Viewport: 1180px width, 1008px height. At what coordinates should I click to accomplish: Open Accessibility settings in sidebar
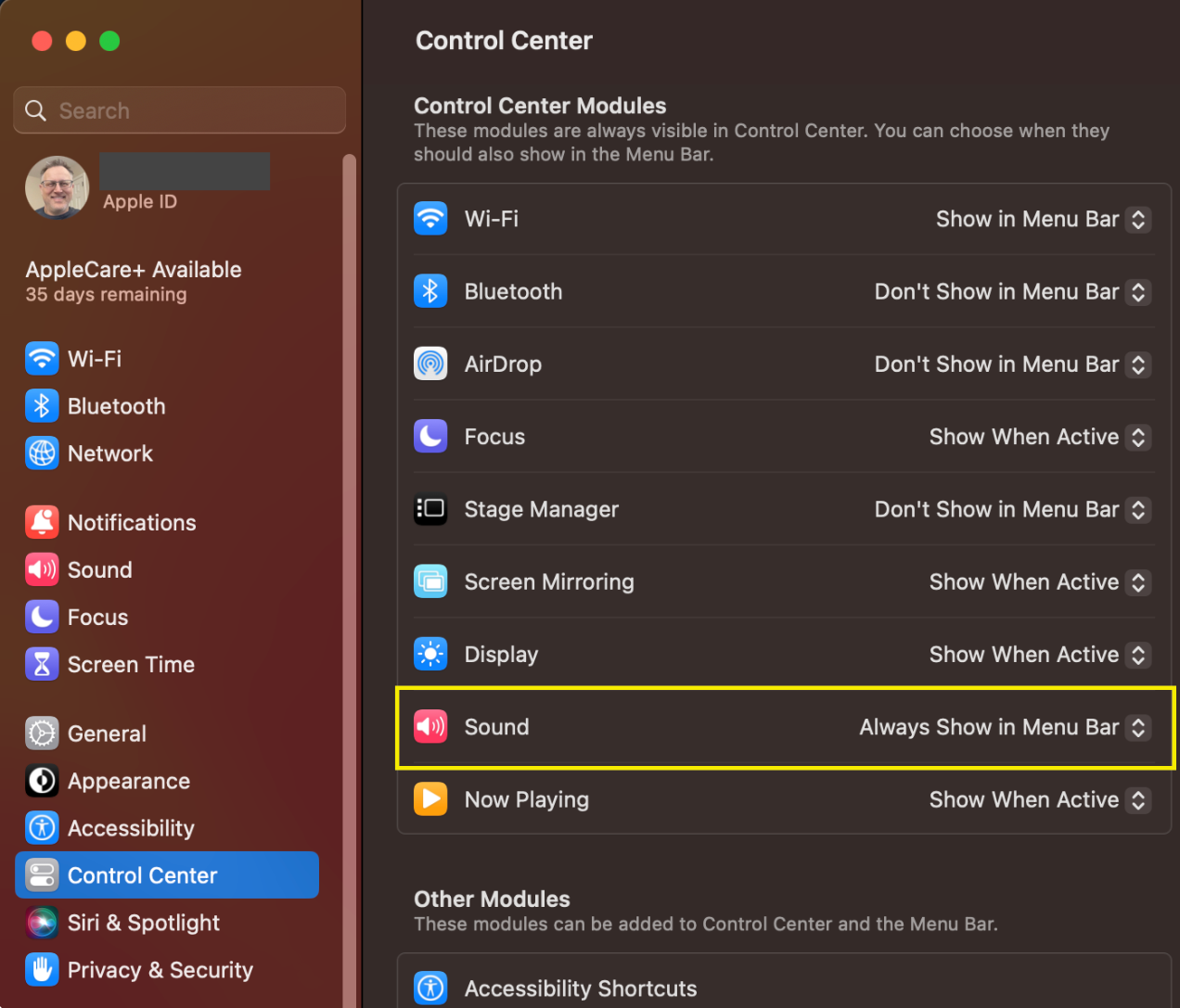[x=167, y=828]
